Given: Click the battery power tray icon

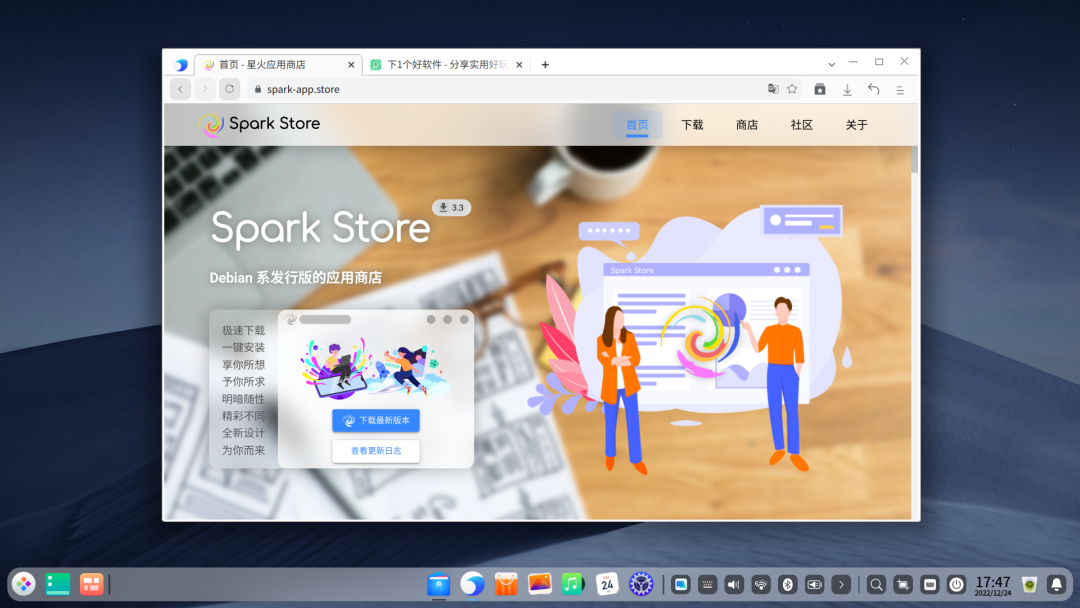Looking at the screenshot, I should 815,585.
